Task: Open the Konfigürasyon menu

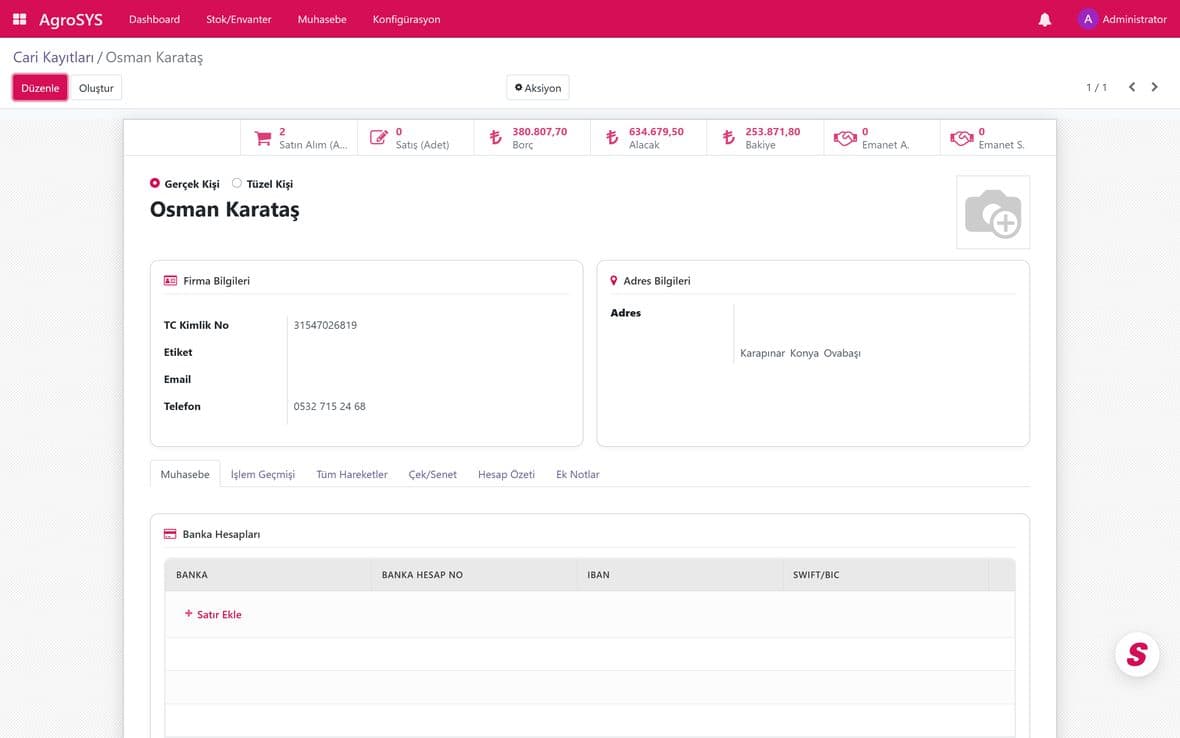Action: pyautogui.click(x=406, y=19)
